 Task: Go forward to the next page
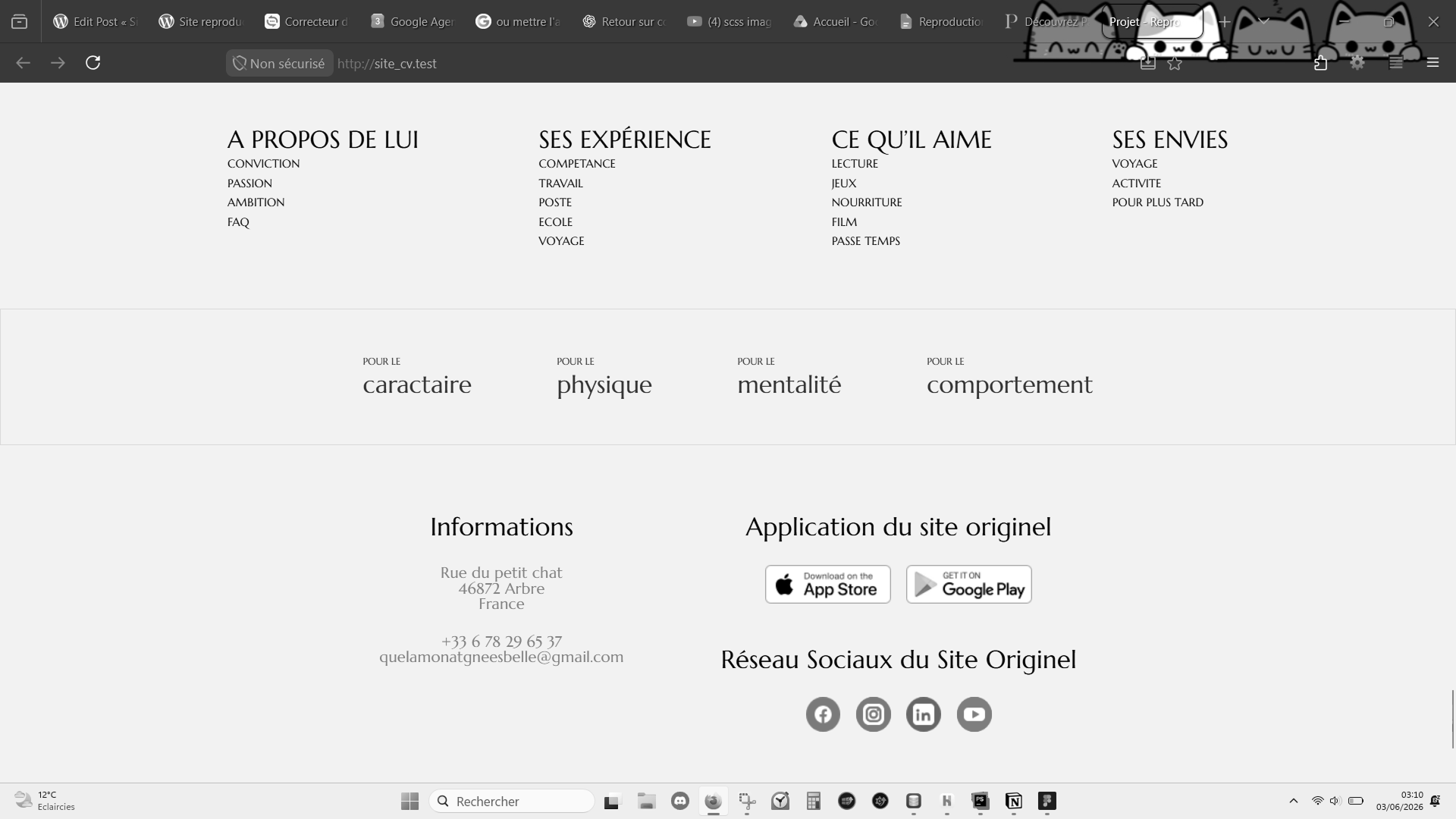coord(58,63)
